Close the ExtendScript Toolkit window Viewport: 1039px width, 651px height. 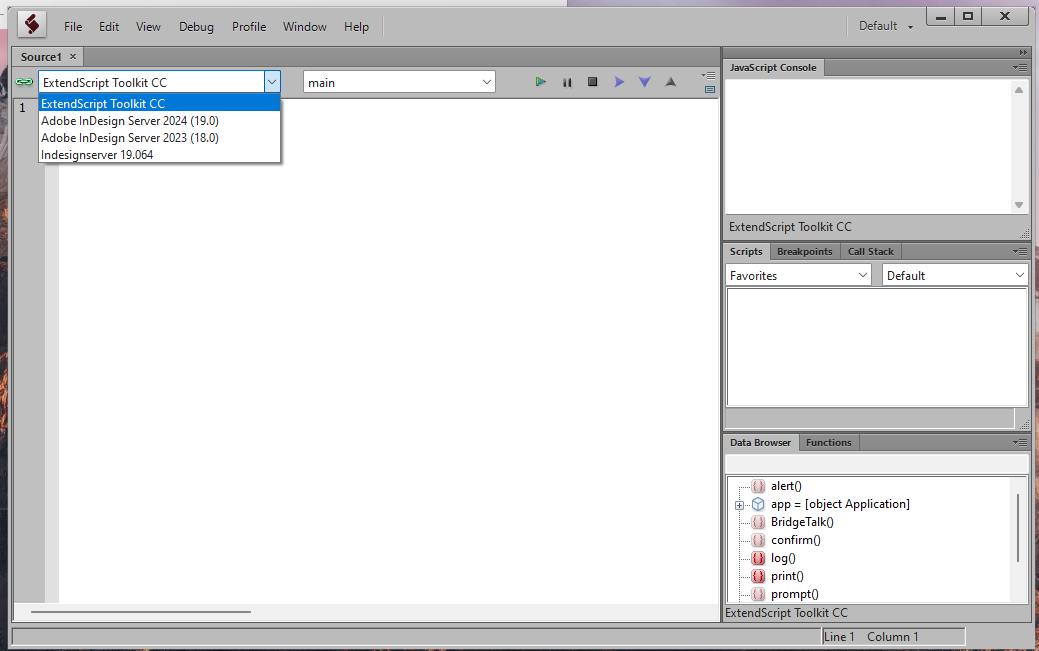pos(1005,17)
